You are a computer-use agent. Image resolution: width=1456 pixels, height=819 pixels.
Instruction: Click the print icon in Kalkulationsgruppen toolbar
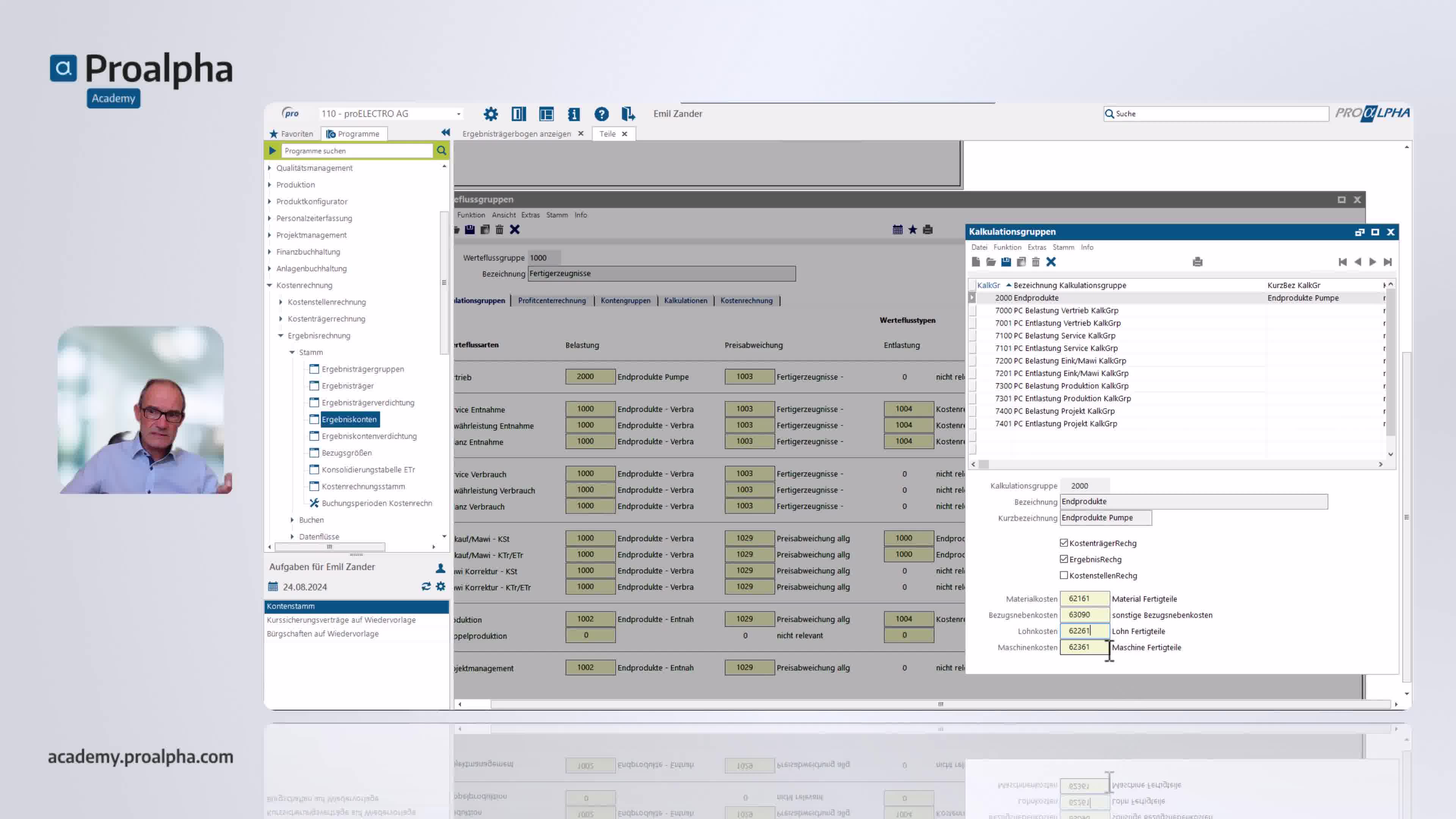pos(1197,262)
